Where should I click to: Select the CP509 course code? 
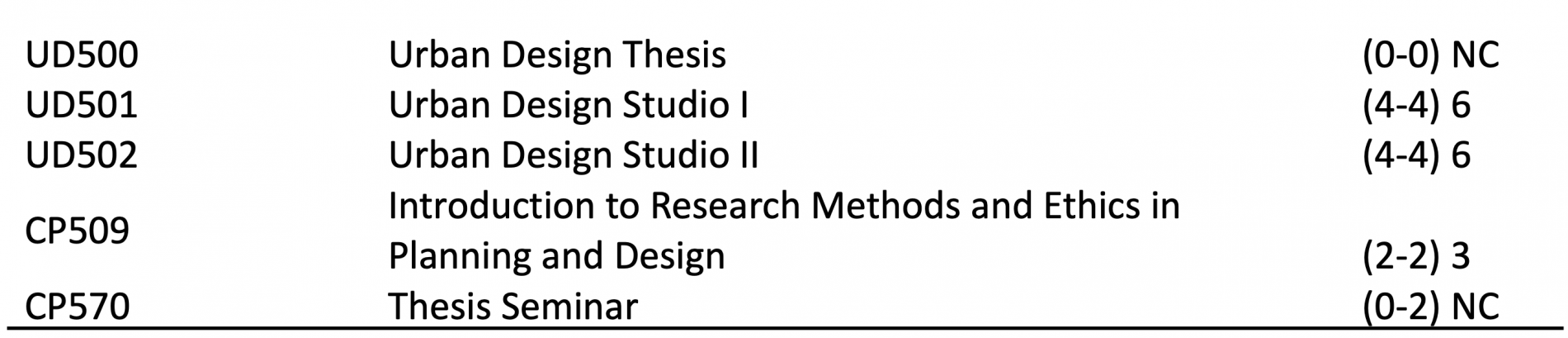[78, 231]
